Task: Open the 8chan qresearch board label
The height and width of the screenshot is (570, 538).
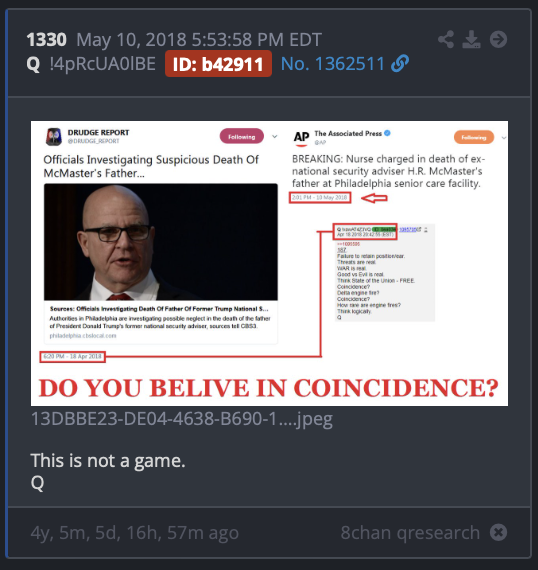Action: 410,533
